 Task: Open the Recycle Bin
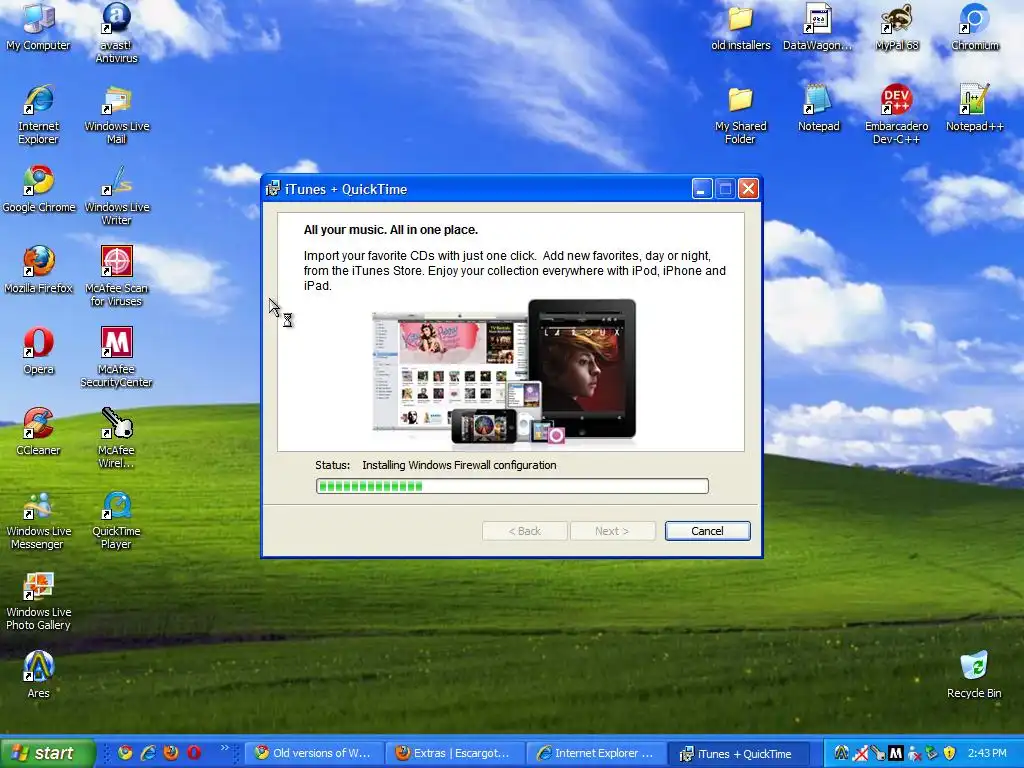point(974,674)
